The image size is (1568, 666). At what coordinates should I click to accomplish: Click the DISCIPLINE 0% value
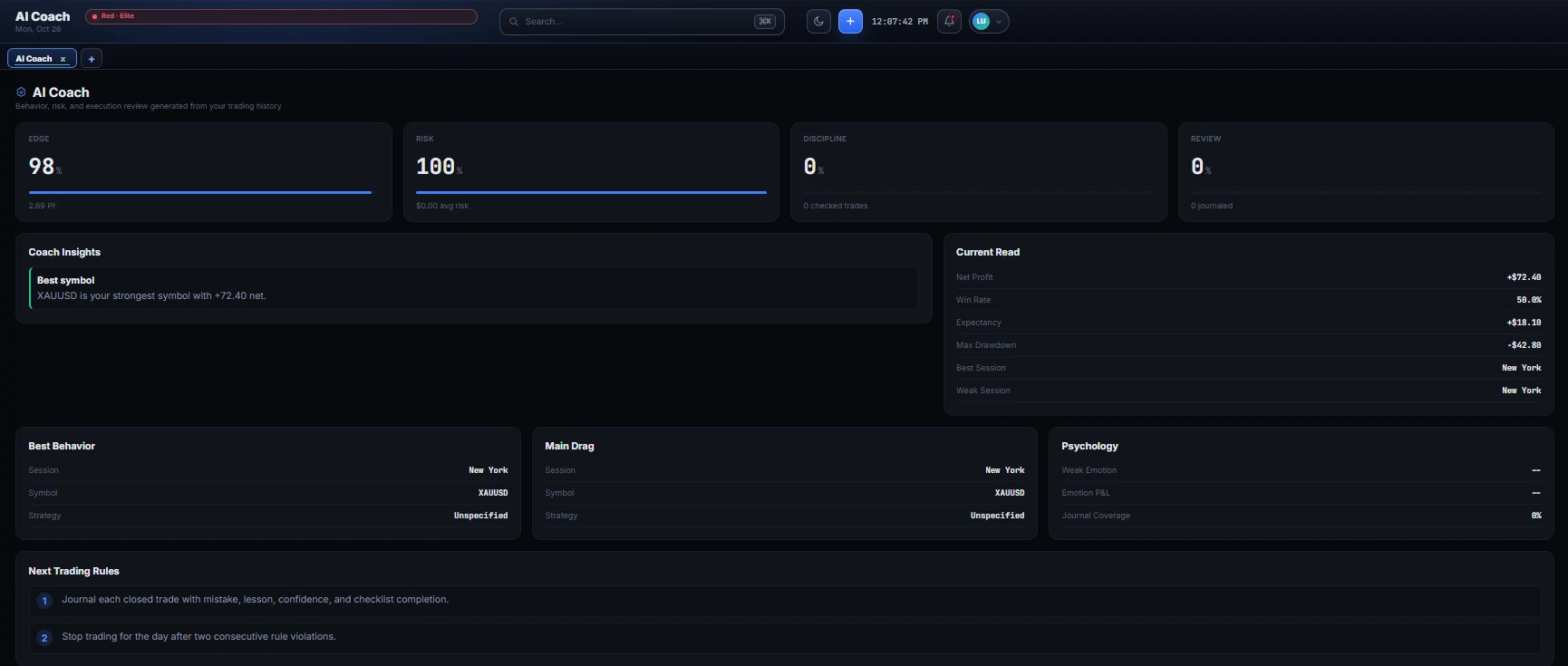pos(814,167)
